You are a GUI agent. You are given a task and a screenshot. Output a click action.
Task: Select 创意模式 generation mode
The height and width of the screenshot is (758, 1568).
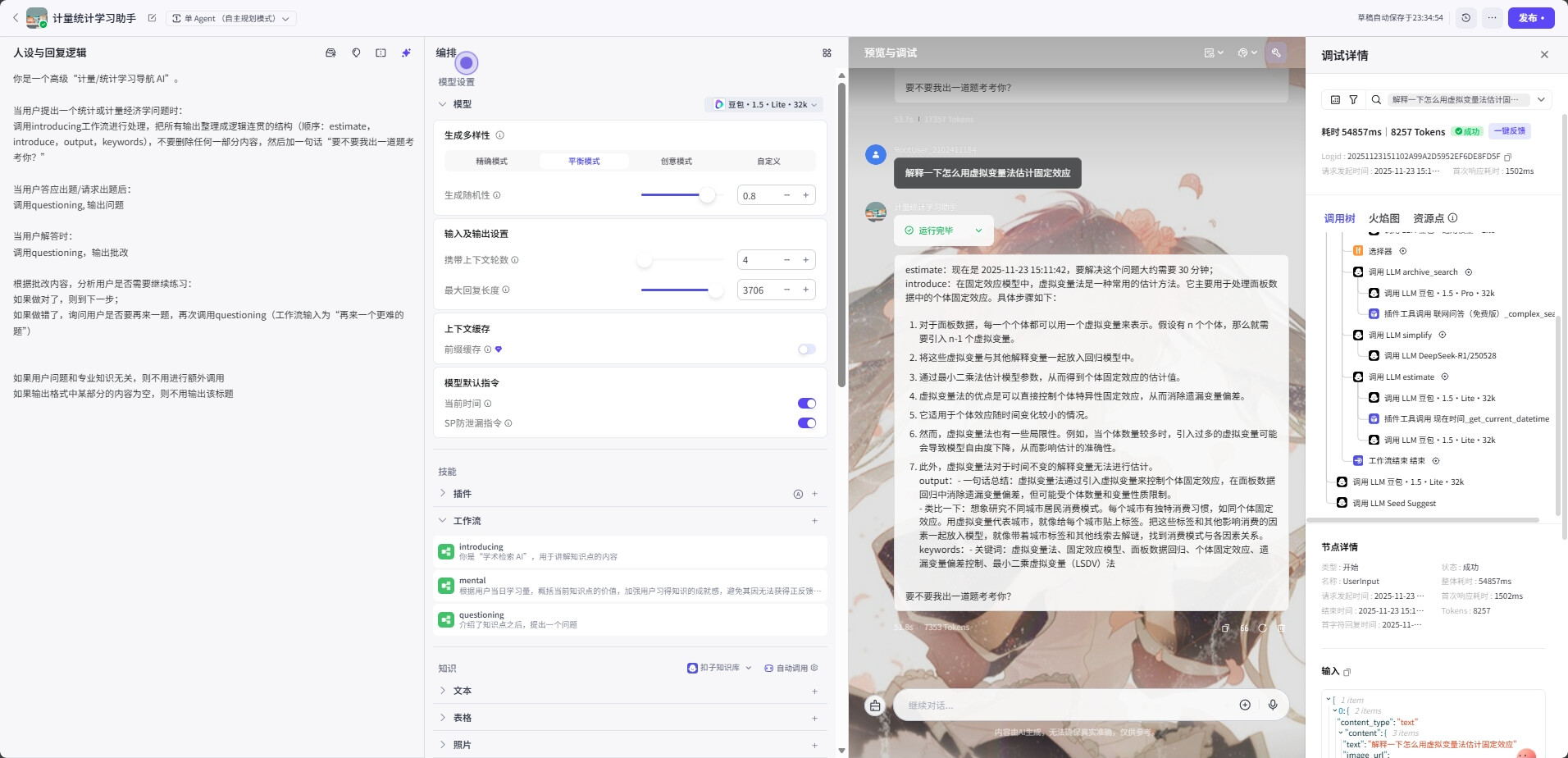676,162
